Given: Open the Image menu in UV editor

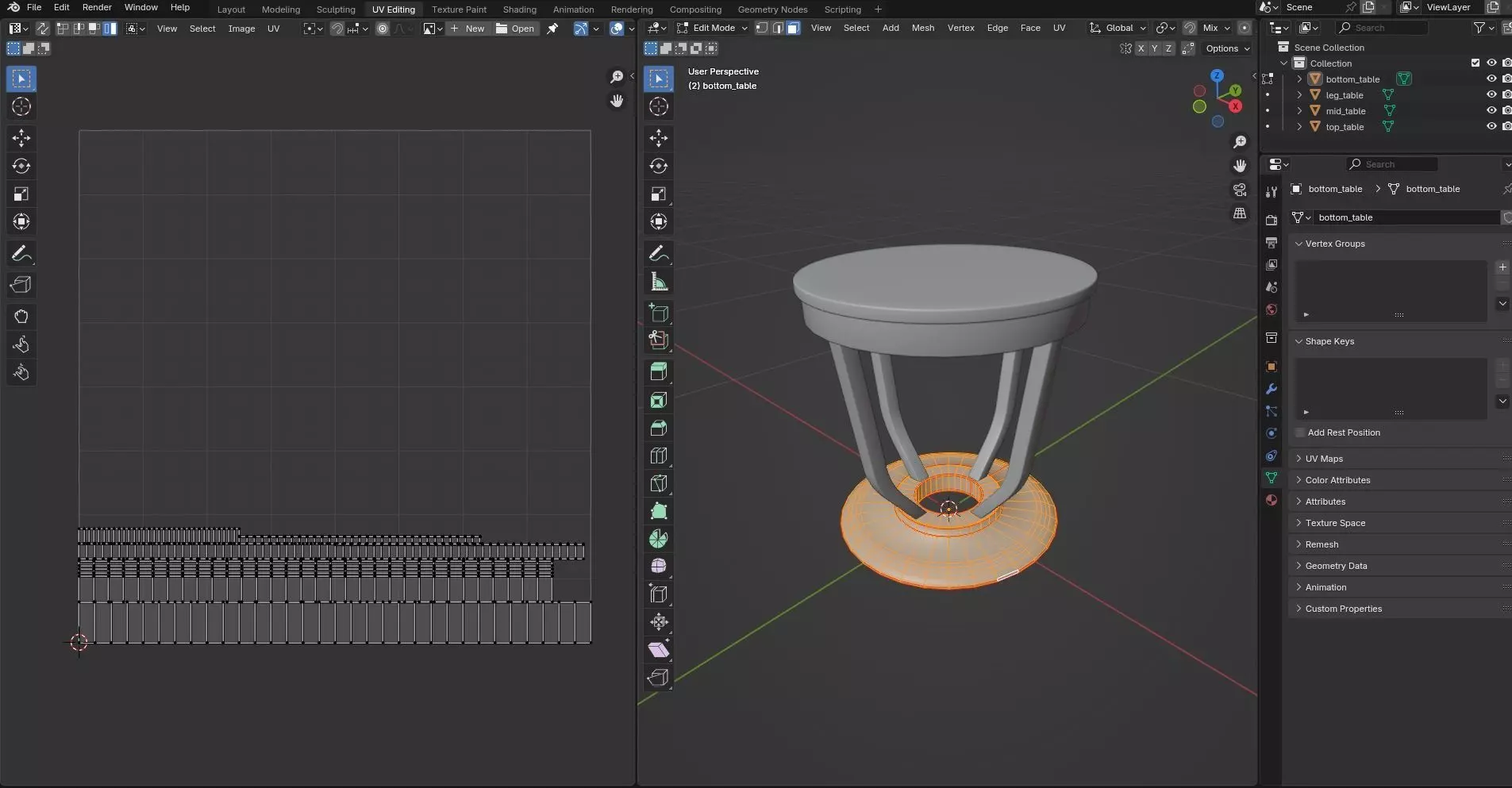Looking at the screenshot, I should (241, 29).
